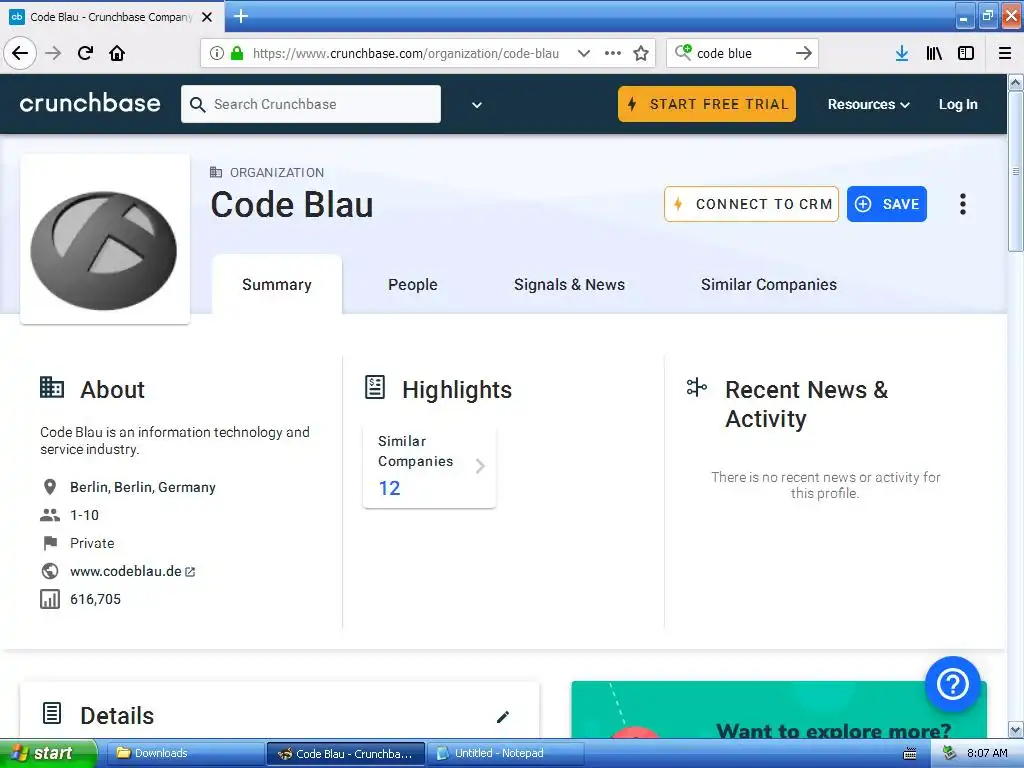Click the 12 similar companies count
Image resolution: width=1024 pixels, height=768 pixels.
[389, 488]
